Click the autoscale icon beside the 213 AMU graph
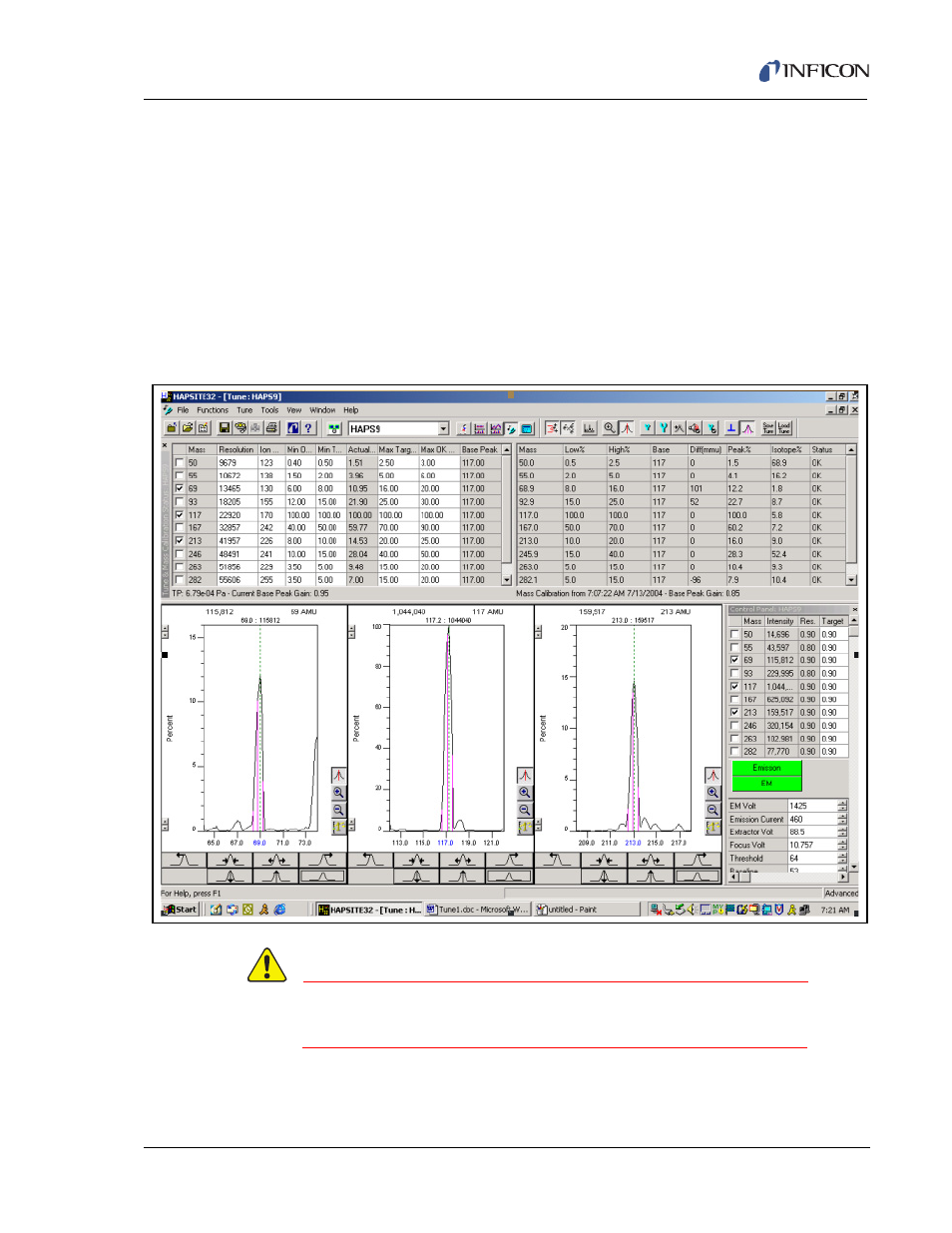Image resolution: width=952 pixels, height=1233 pixels. click(x=713, y=827)
